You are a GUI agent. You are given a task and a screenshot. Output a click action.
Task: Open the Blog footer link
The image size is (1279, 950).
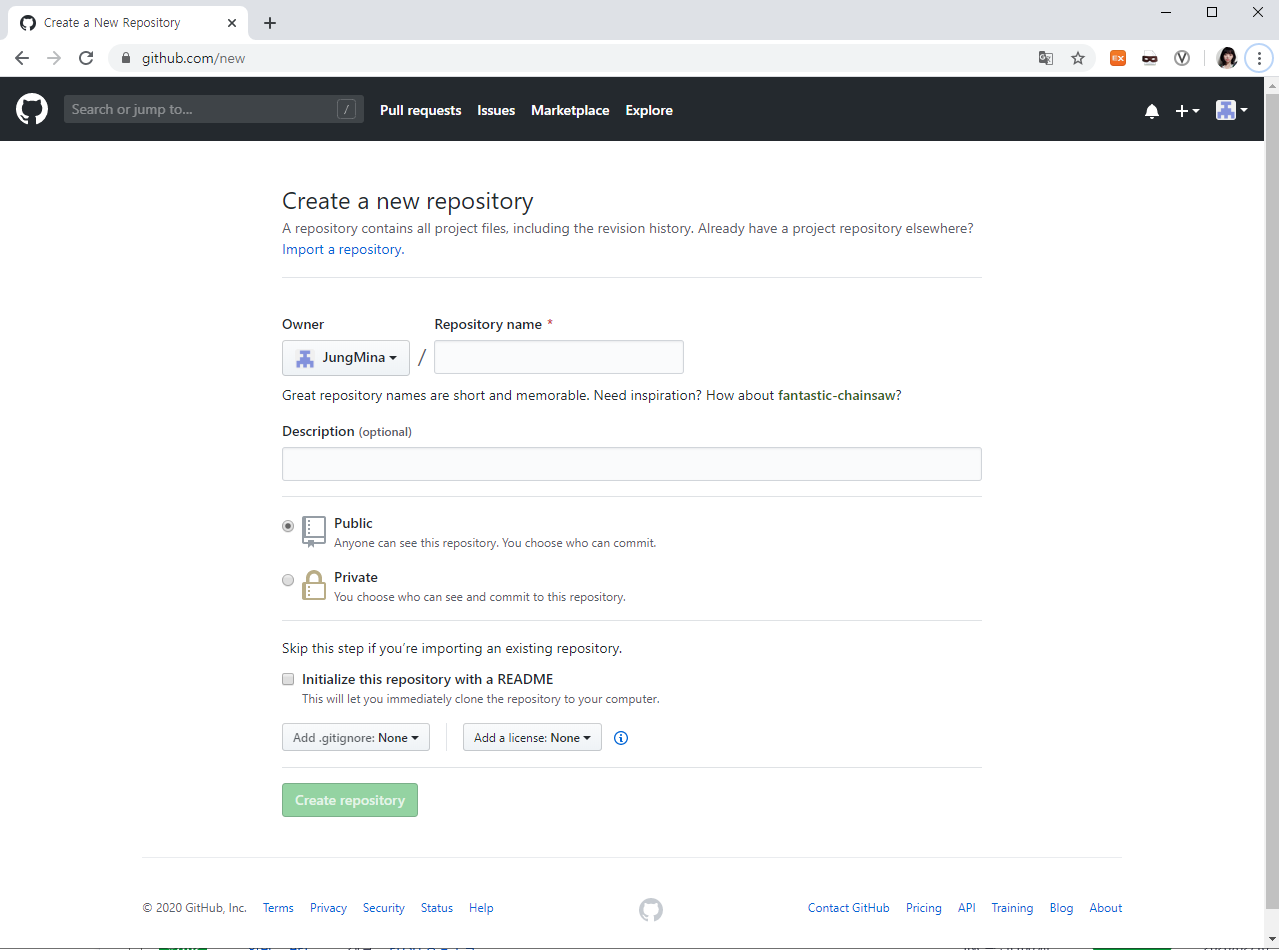1061,908
